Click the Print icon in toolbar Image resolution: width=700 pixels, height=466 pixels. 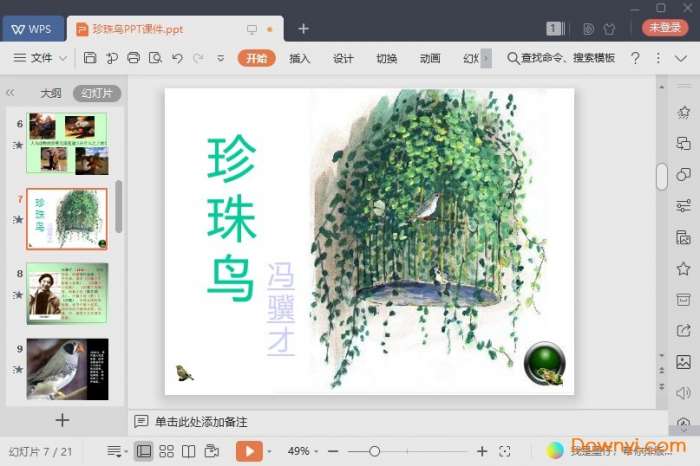[133, 58]
